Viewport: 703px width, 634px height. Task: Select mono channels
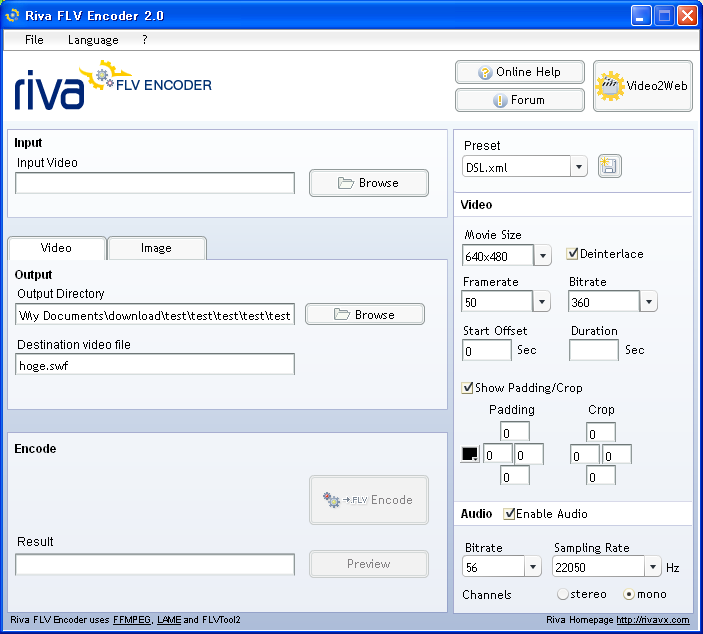coord(629,594)
